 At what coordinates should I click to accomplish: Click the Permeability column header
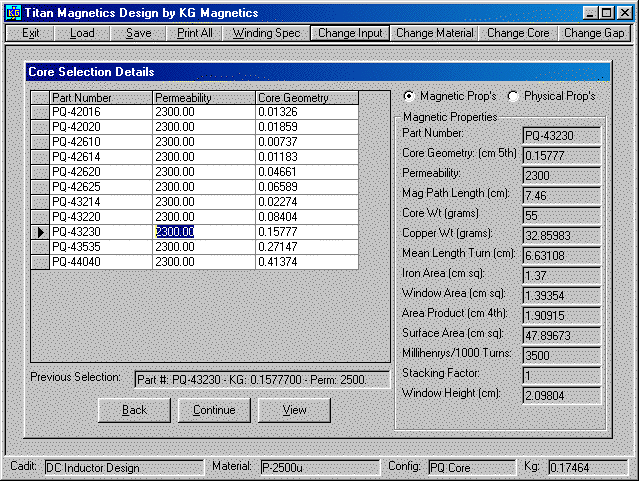click(x=204, y=98)
